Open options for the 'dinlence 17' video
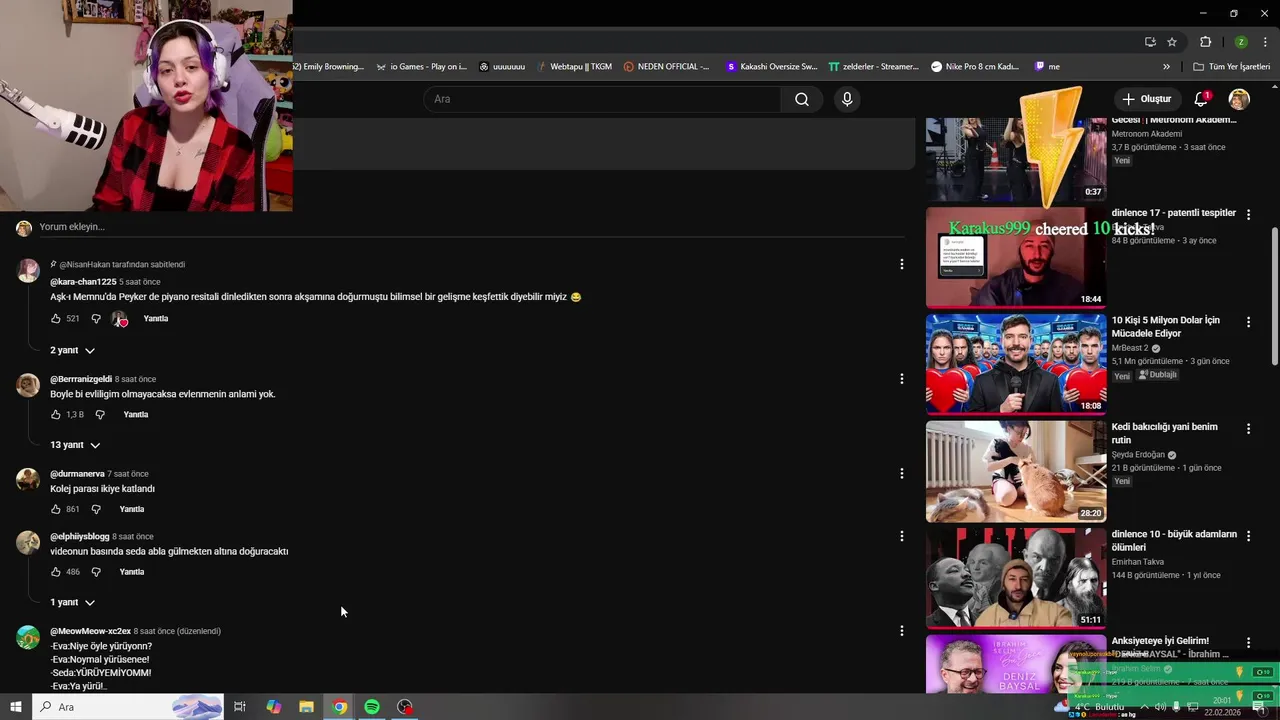Viewport: 1280px width, 720px height. pos(1248,214)
